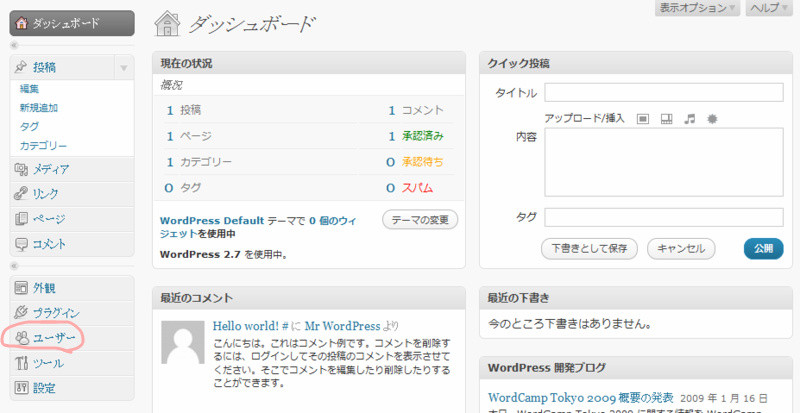
Task: Click the blue 公開 button
Action: [x=763, y=249]
